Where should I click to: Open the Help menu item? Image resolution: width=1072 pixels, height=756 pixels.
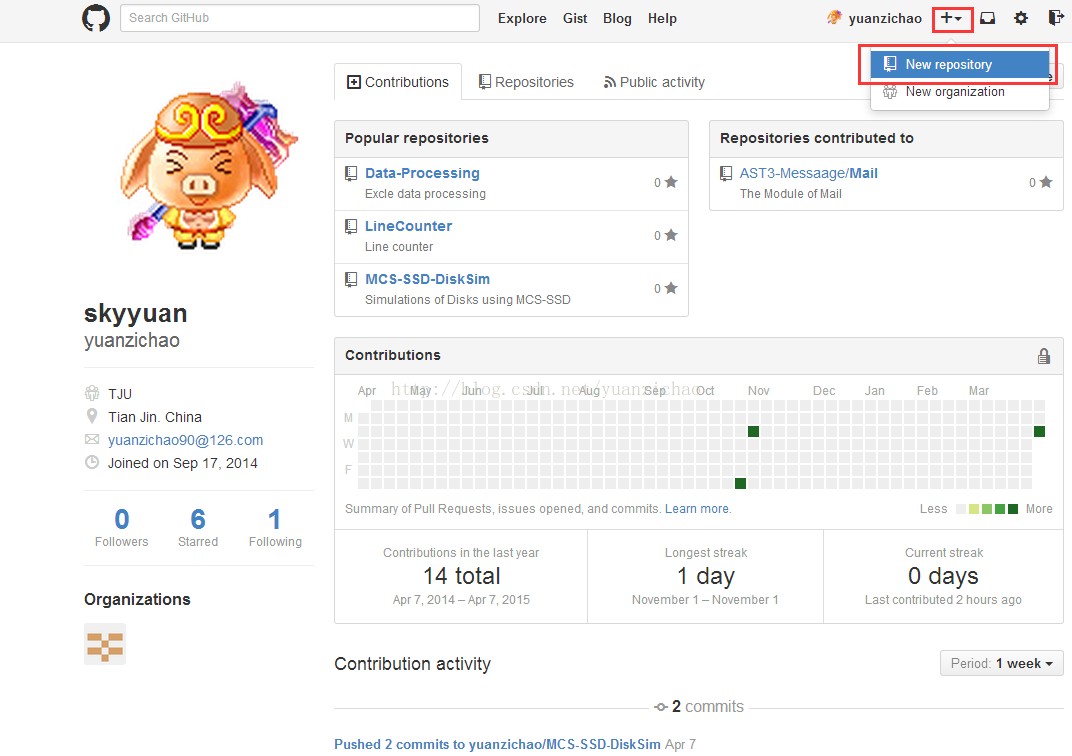click(x=662, y=18)
